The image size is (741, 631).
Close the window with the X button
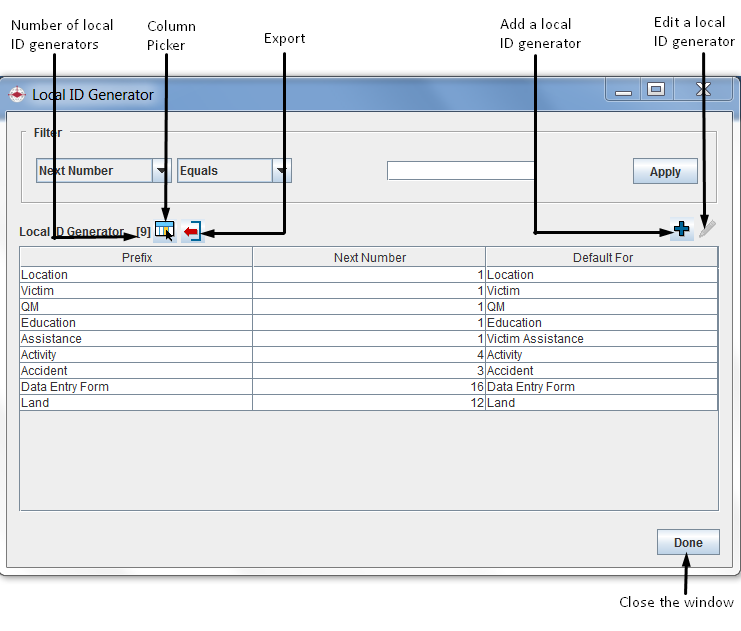(703, 90)
